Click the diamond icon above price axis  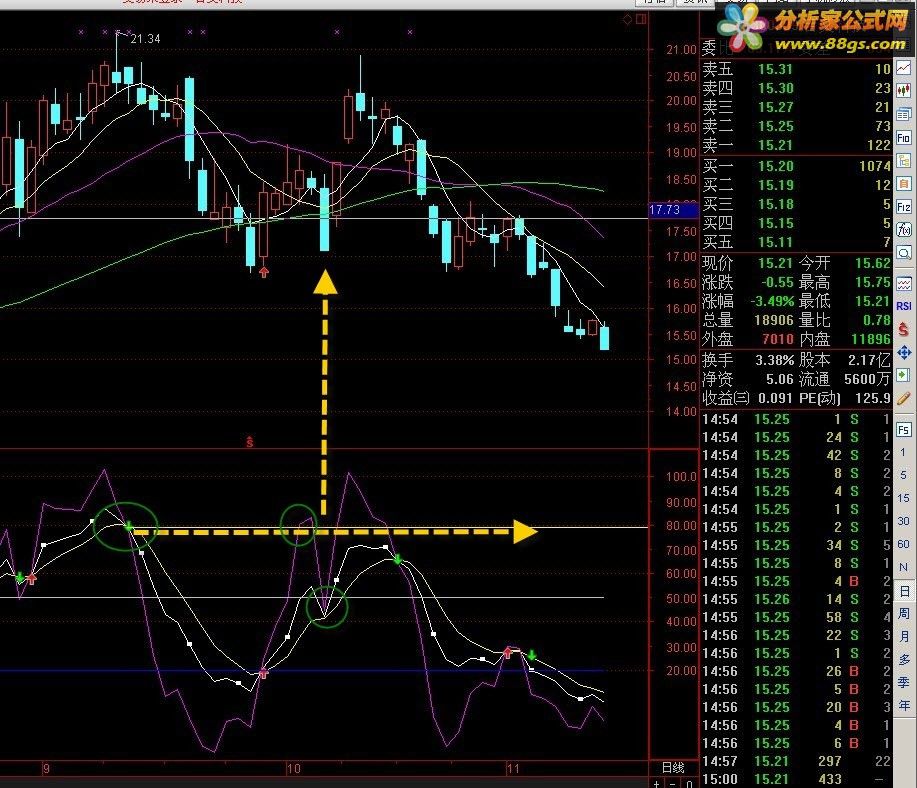pos(628,19)
